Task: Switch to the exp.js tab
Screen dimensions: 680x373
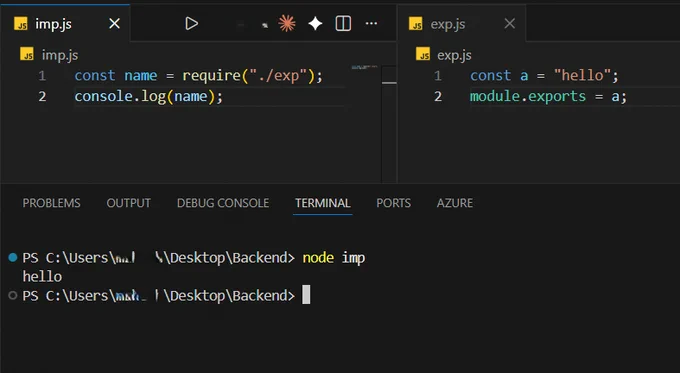Action: [x=461, y=23]
